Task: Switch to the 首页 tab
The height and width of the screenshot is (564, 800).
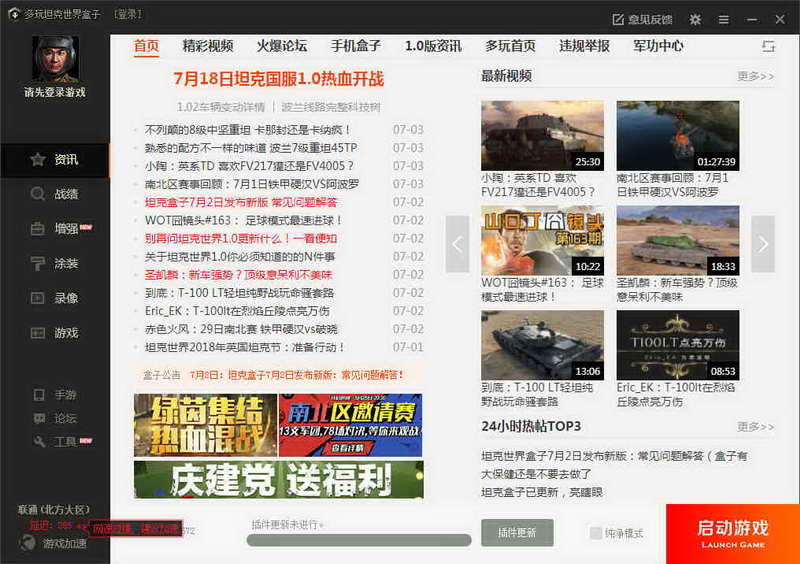Action: (x=146, y=46)
